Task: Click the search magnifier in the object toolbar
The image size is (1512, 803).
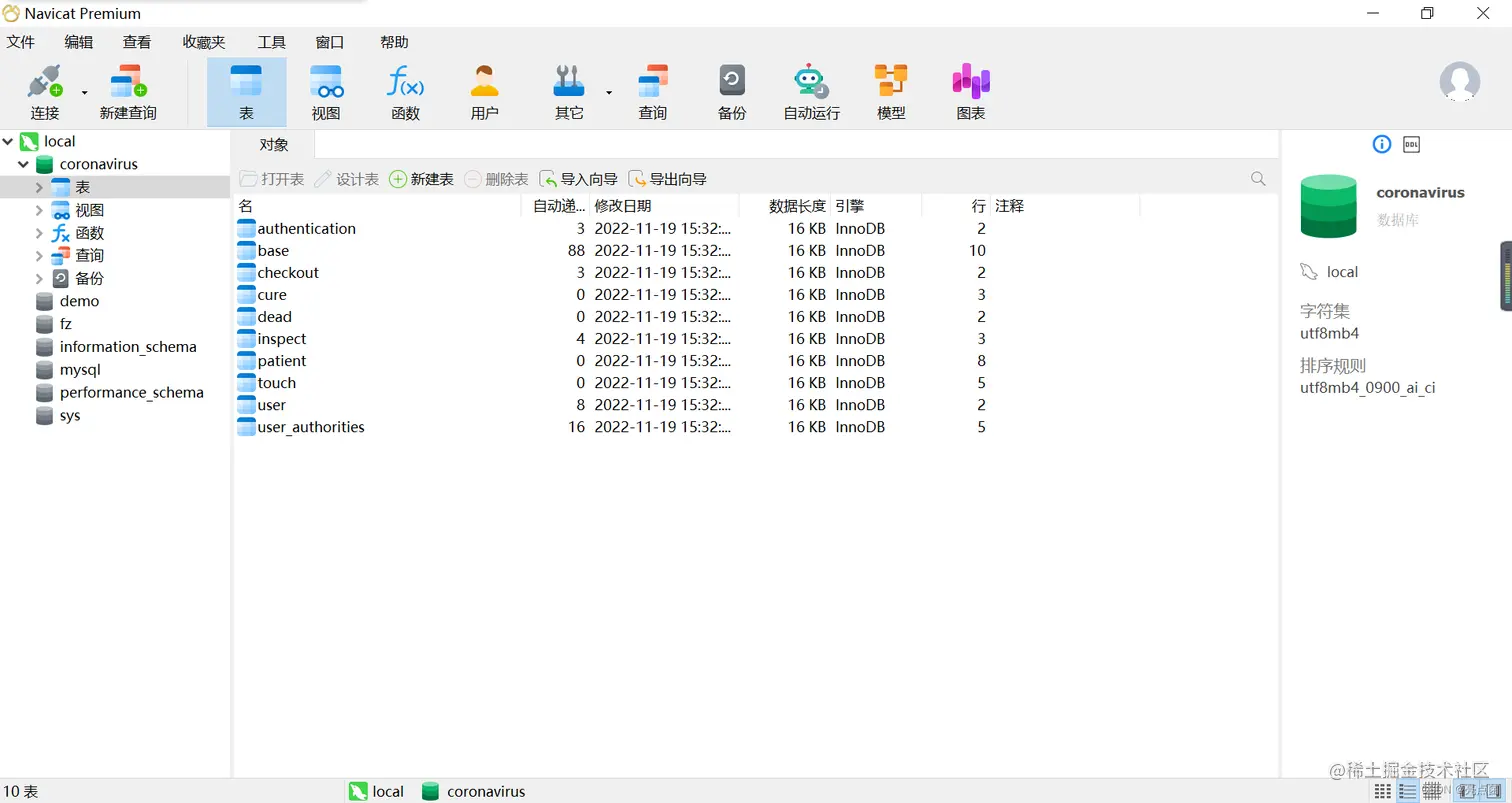Action: coord(1258,179)
